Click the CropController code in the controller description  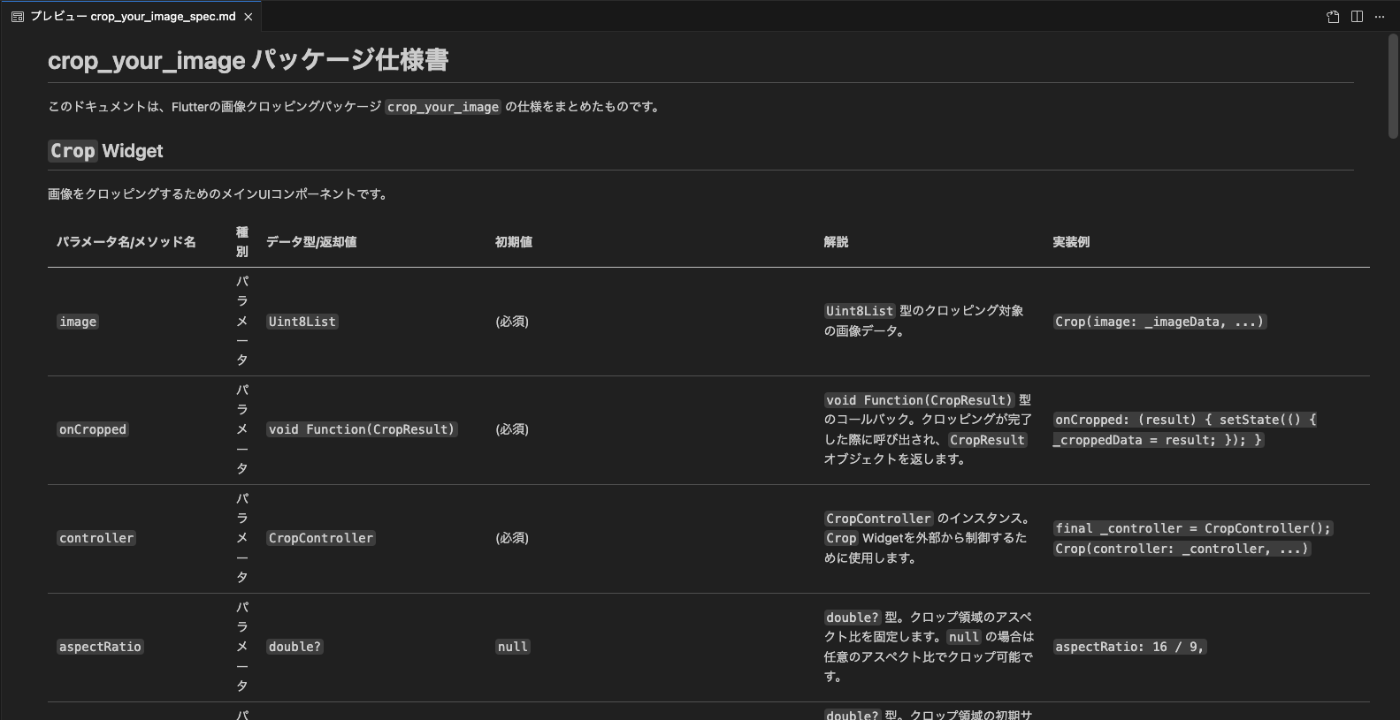[x=879, y=519]
